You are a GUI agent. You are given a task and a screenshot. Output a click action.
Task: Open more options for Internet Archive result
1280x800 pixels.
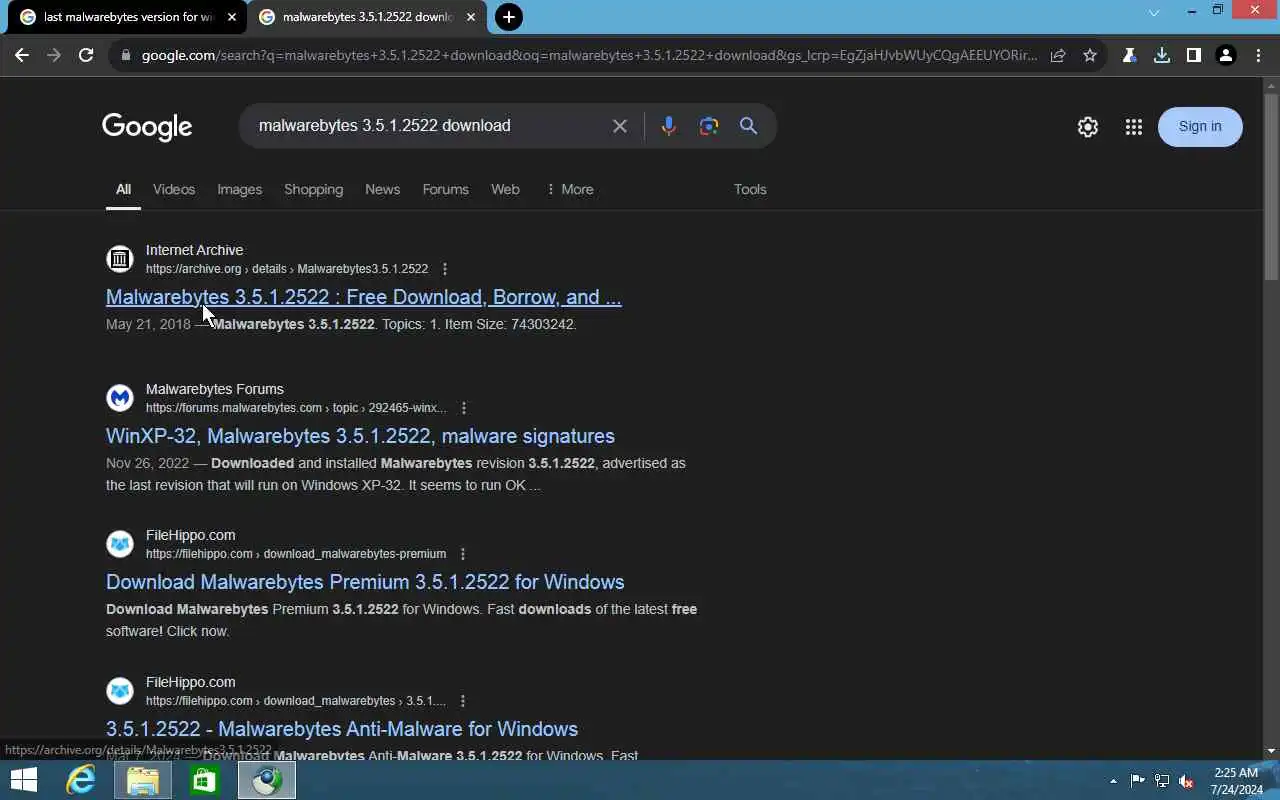445,269
